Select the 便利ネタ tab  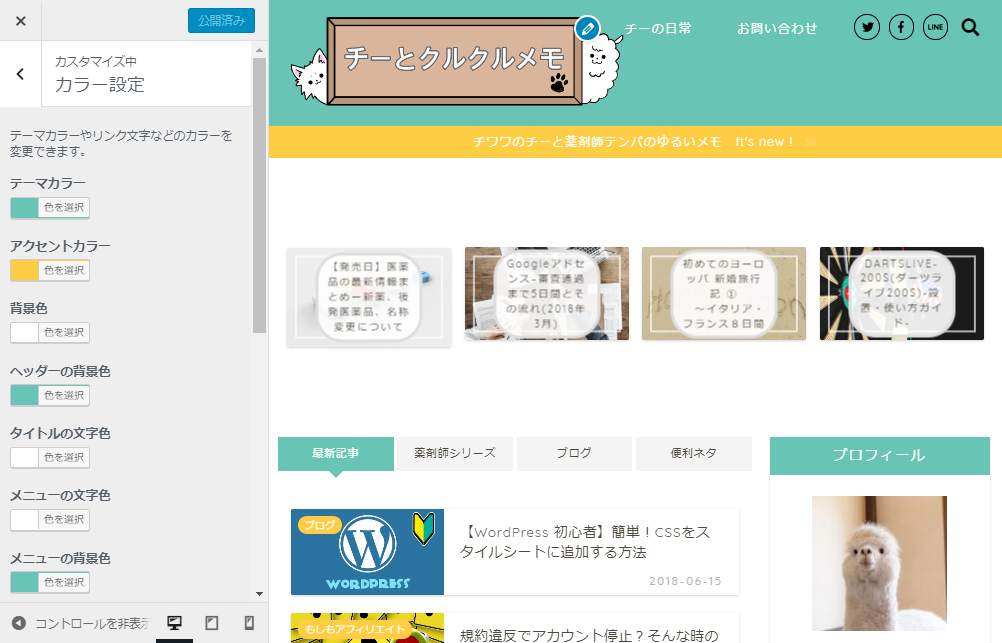coord(693,454)
